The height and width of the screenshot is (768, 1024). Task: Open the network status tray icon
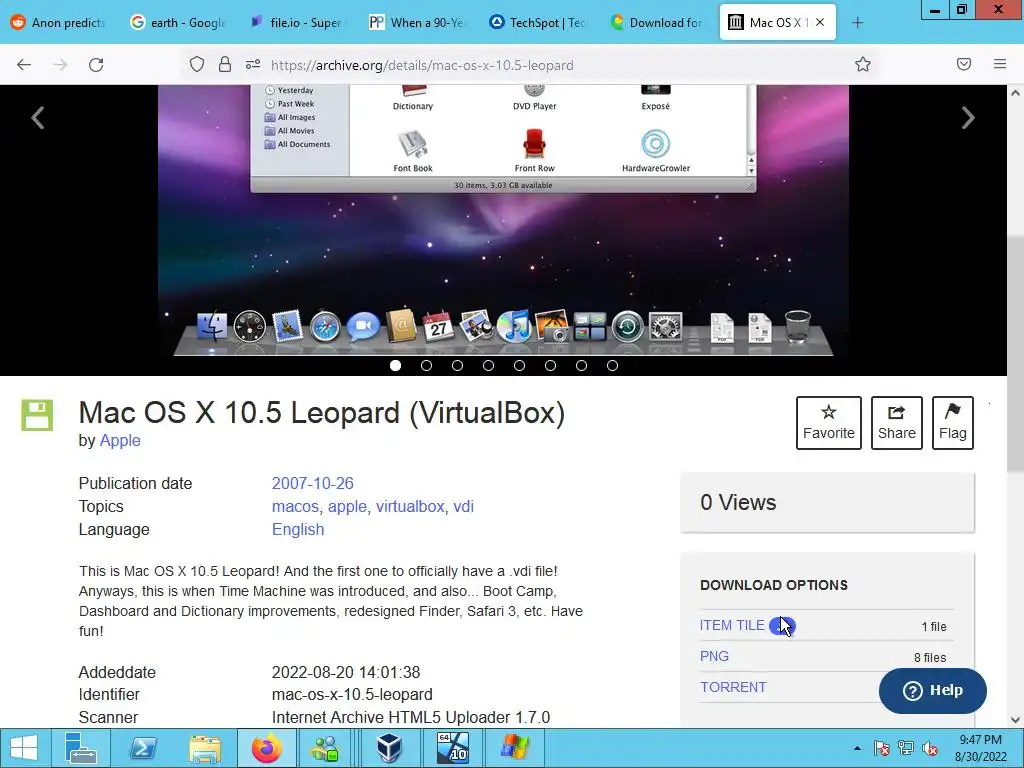click(x=906, y=748)
